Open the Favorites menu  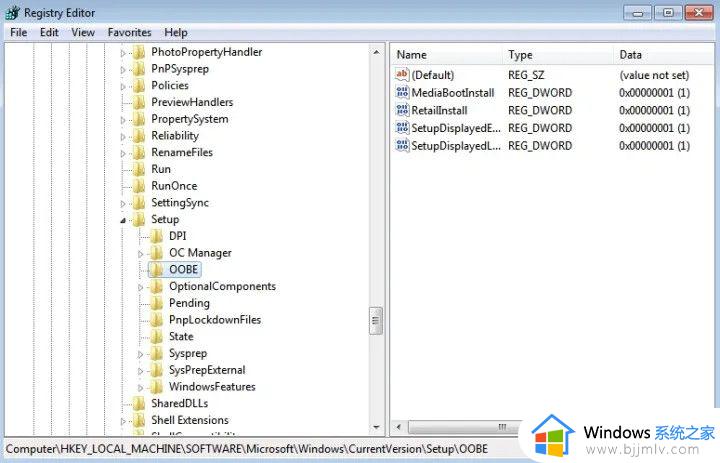pos(129,33)
